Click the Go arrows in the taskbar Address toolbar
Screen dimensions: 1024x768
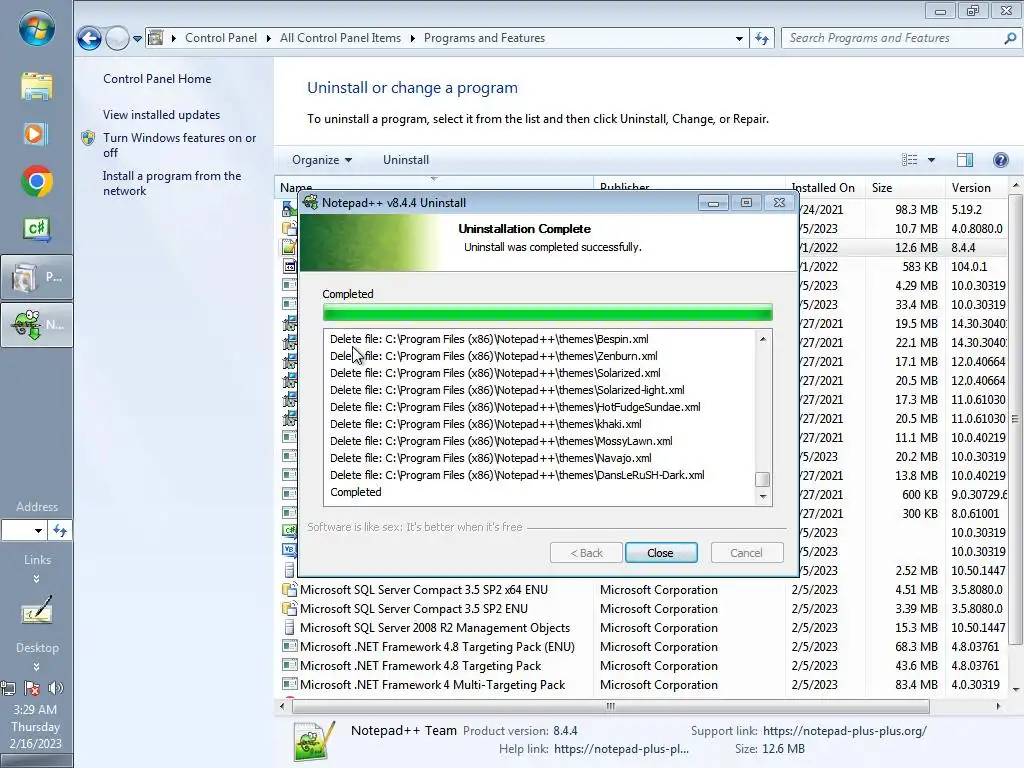pyautogui.click(x=60, y=530)
